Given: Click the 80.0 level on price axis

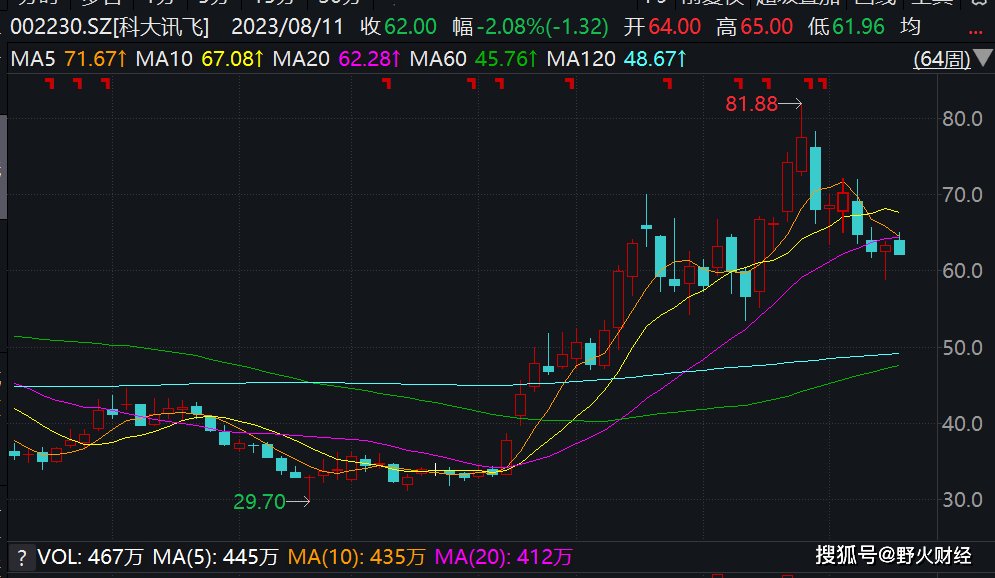Looking at the screenshot, I should pos(961,119).
